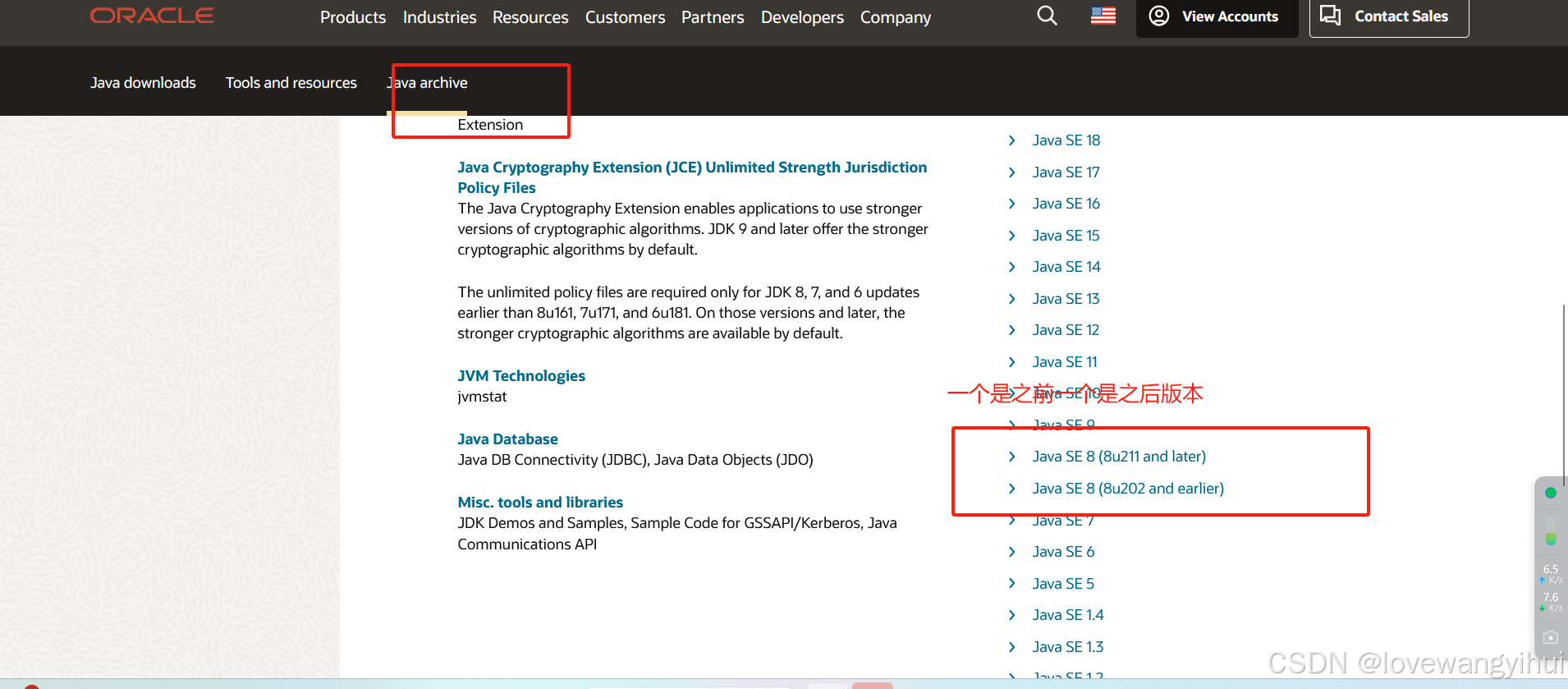Open the Developers menu
This screenshot has width=1568, height=689.
(802, 17)
